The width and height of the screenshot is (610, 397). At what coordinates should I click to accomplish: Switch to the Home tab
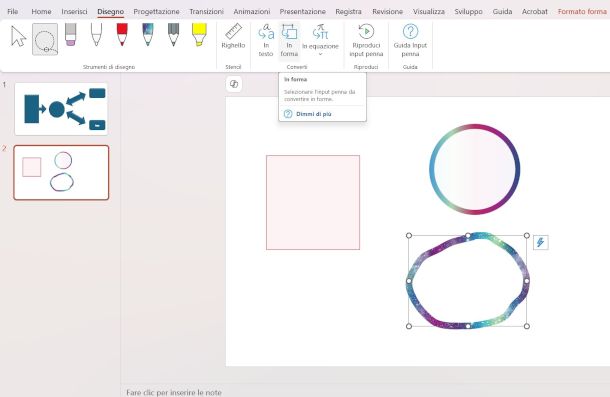41,12
